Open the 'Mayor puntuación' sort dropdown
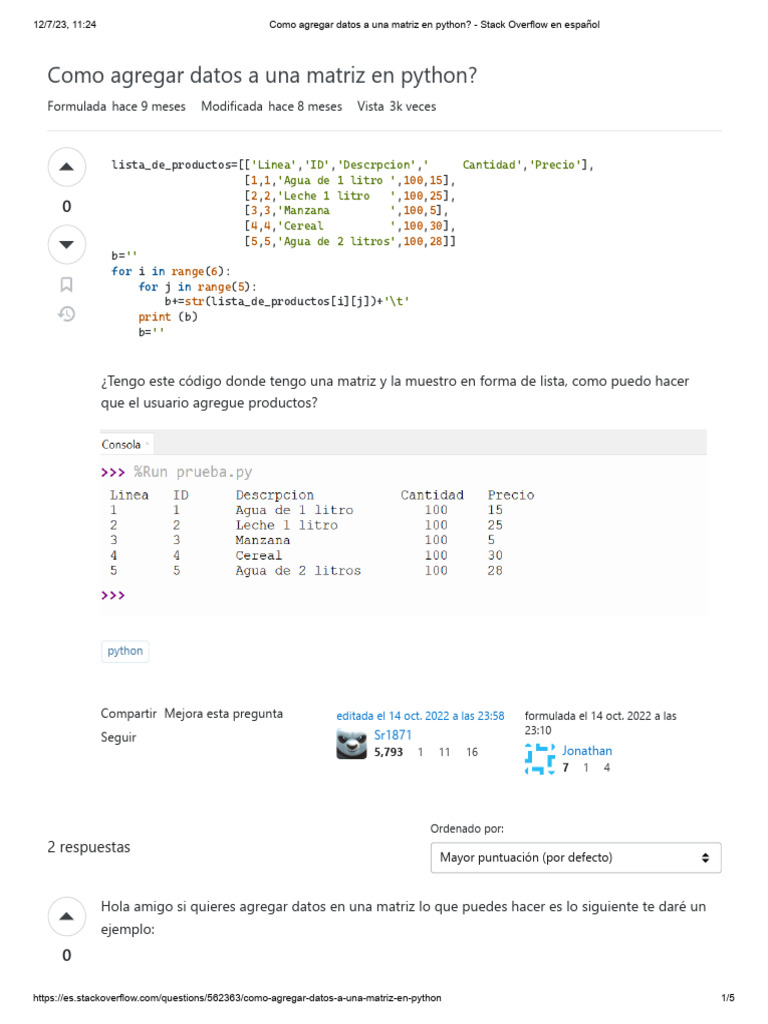768x1024 pixels. pyautogui.click(x=575, y=857)
